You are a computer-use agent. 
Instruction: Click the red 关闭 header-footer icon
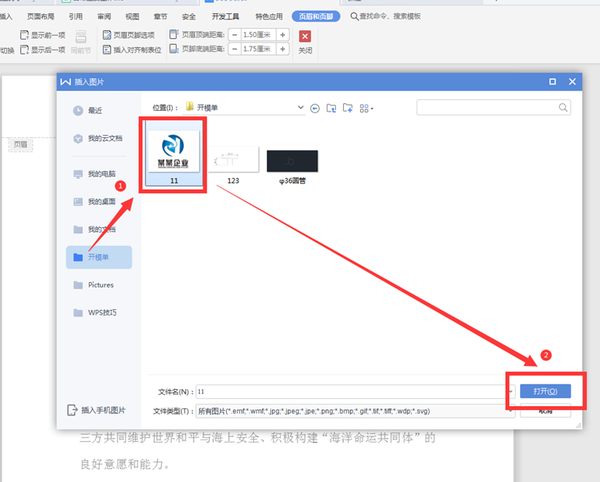coord(305,36)
